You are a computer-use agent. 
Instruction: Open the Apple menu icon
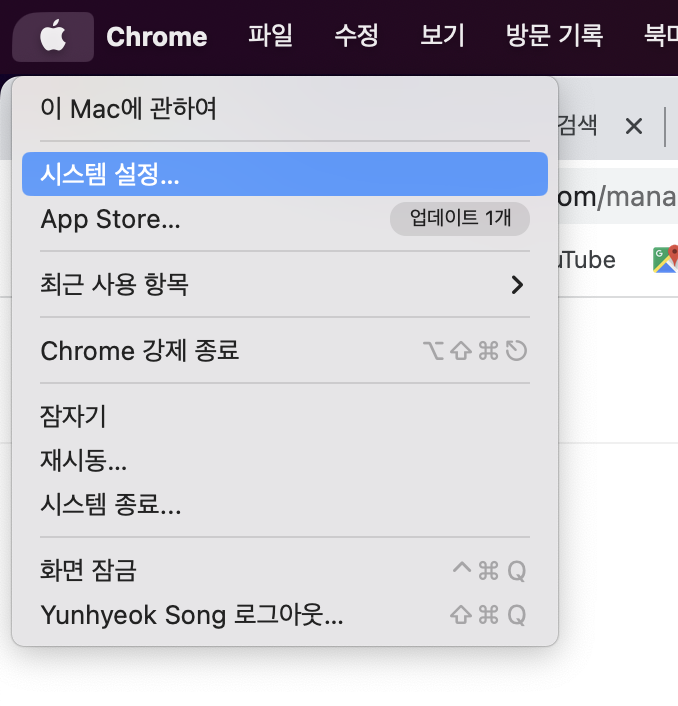(53, 36)
